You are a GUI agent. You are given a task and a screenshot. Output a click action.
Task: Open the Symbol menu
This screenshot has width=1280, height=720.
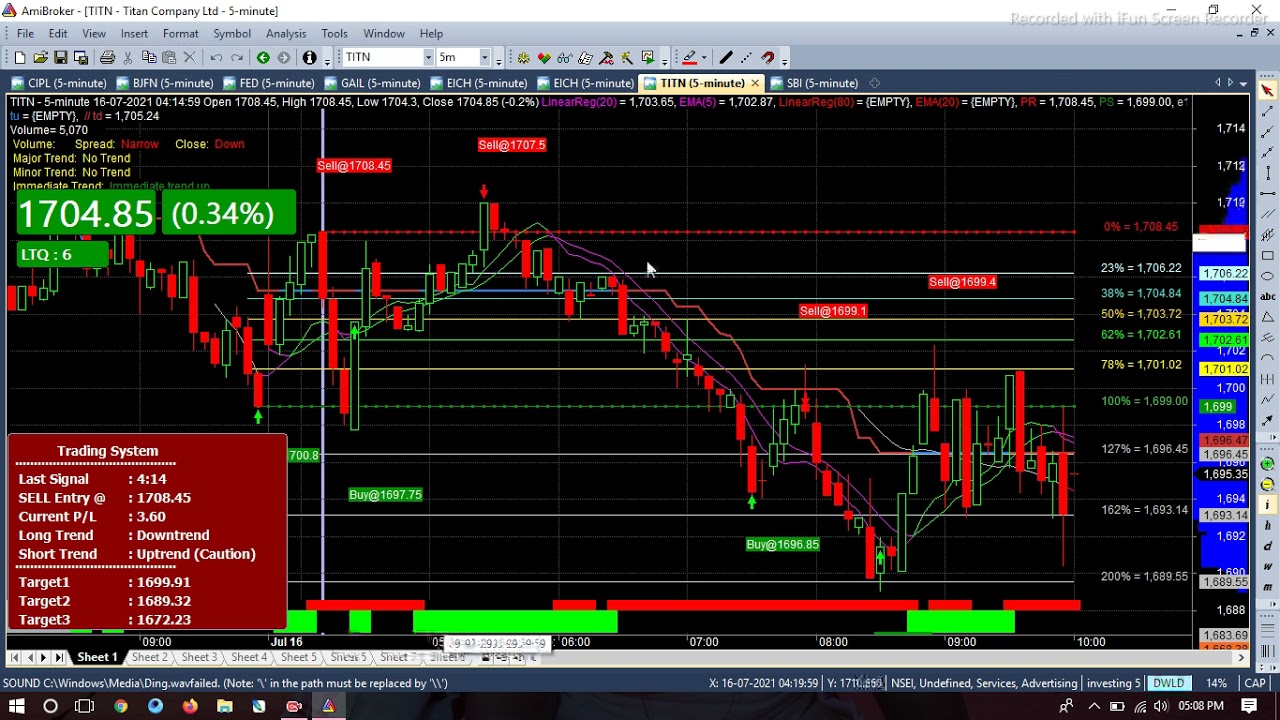(232, 33)
